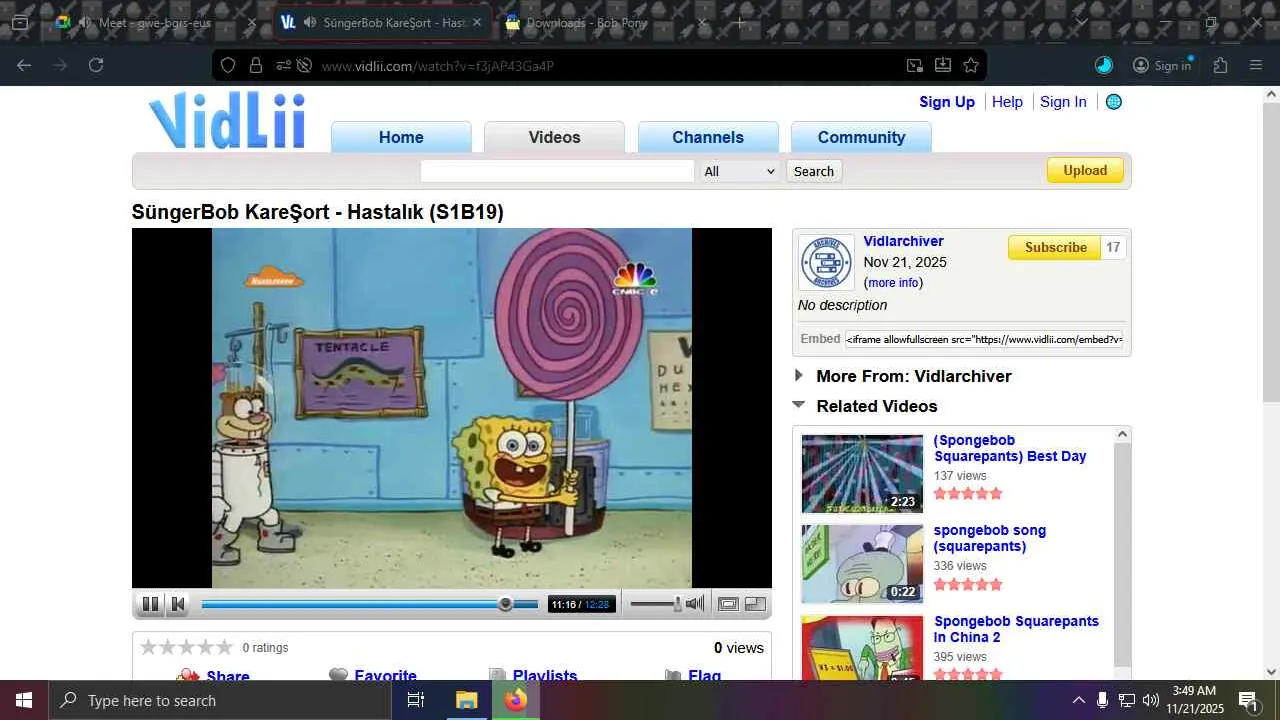The height and width of the screenshot is (720, 1280).
Task: Show hidden system tray icons
Action: pyautogui.click(x=1078, y=700)
